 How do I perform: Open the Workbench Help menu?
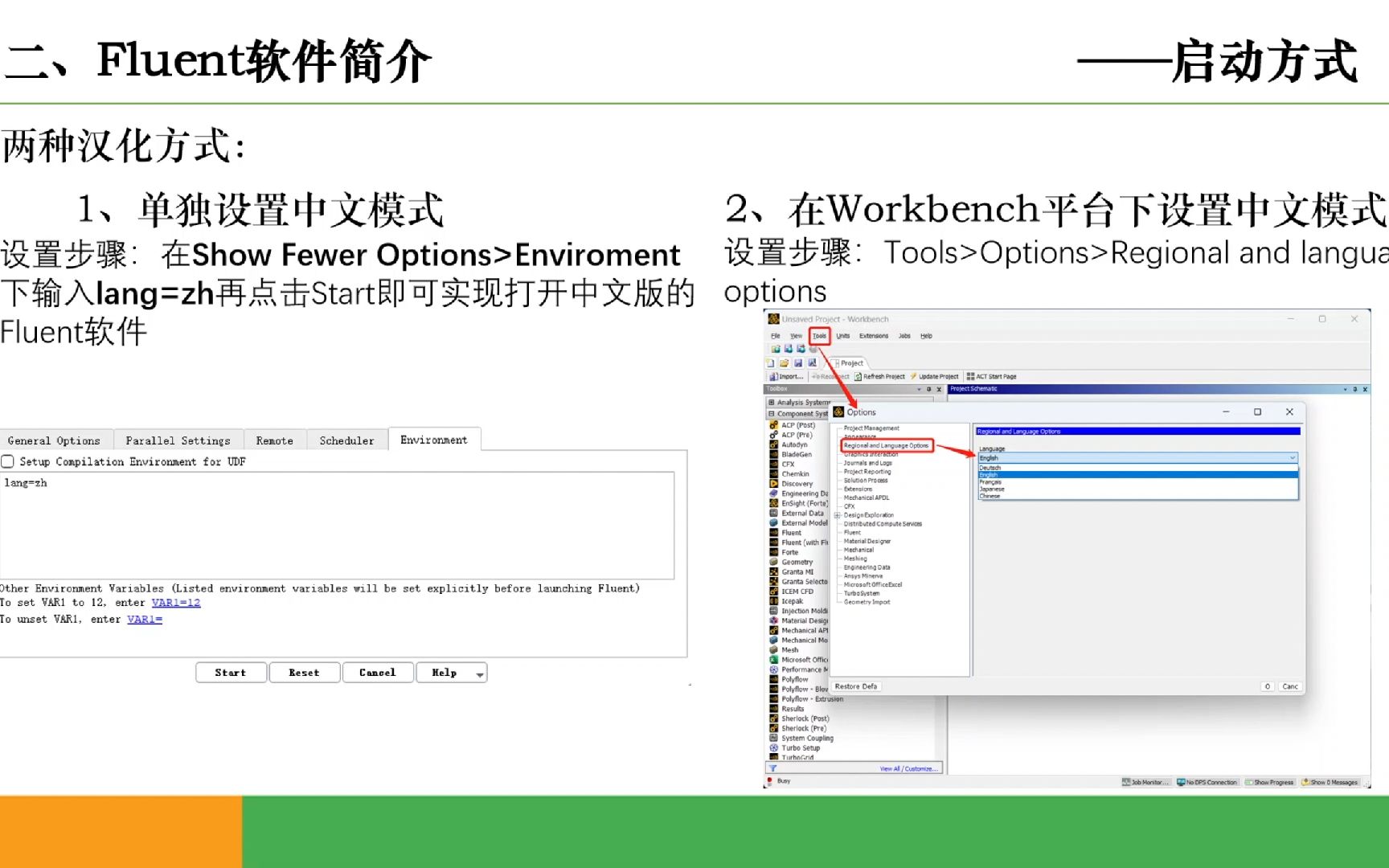point(926,336)
